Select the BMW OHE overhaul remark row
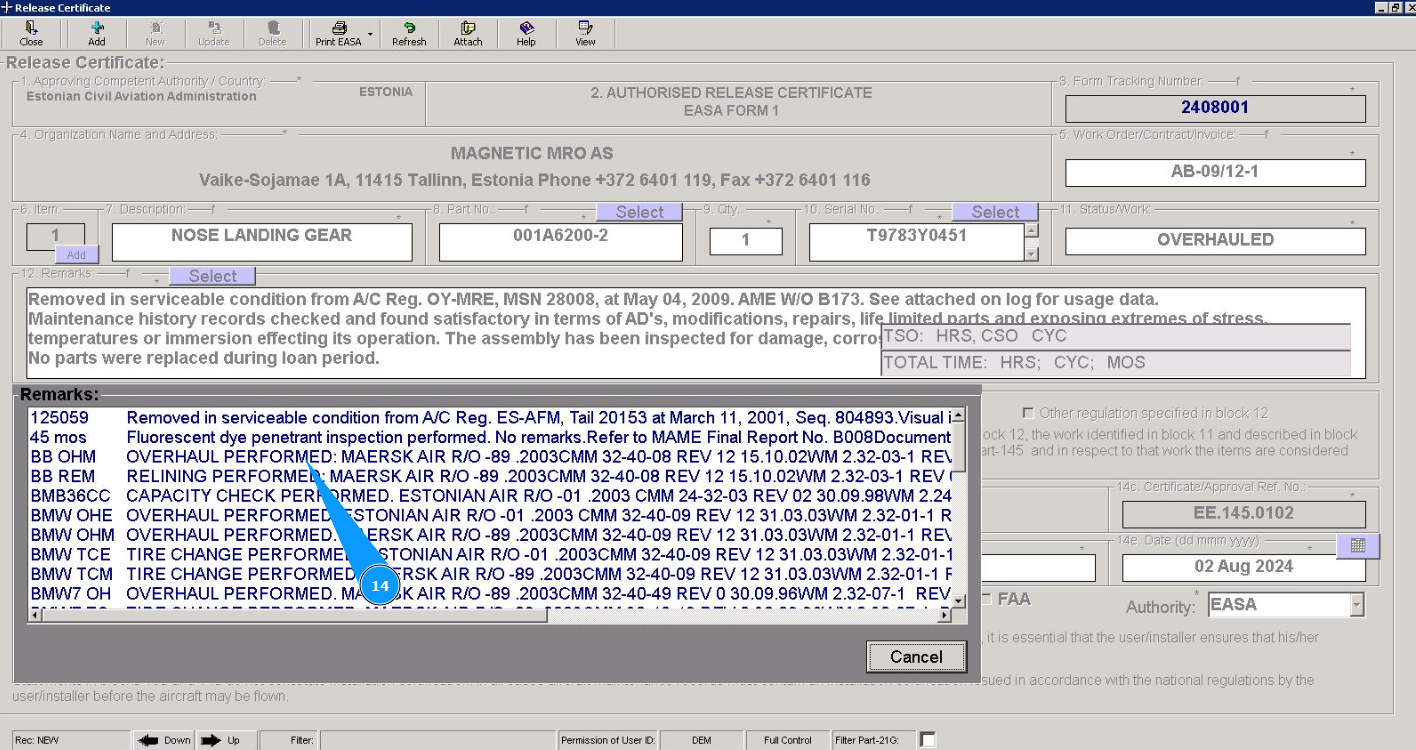 490,514
